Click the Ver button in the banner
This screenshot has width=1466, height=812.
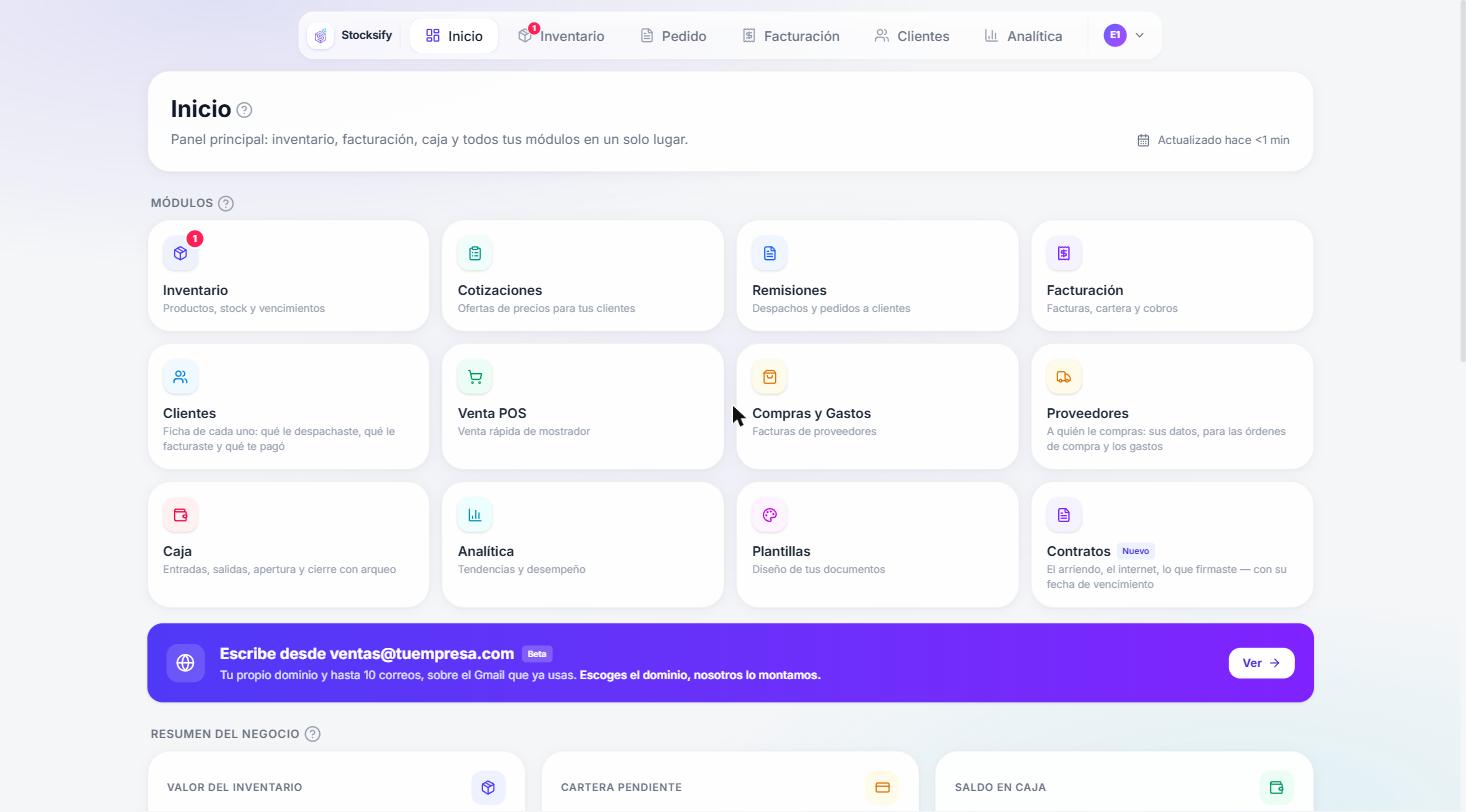(x=1261, y=663)
